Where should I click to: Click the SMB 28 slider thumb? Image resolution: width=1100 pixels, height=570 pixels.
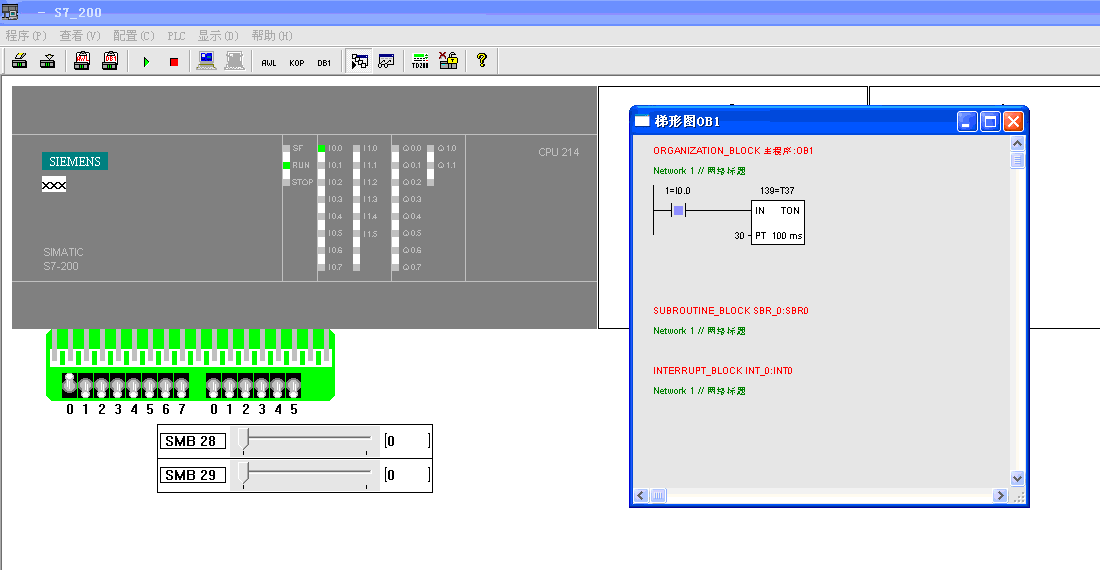245,440
